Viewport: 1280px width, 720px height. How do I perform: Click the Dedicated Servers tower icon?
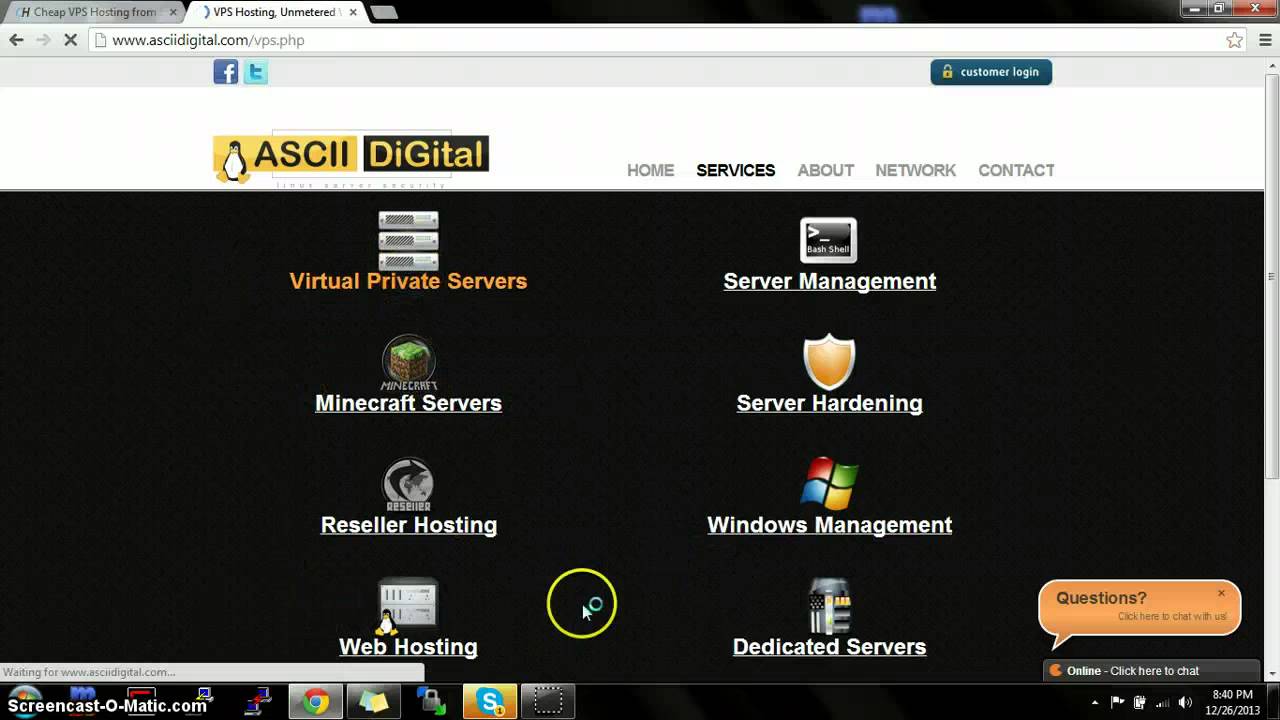[x=829, y=606]
